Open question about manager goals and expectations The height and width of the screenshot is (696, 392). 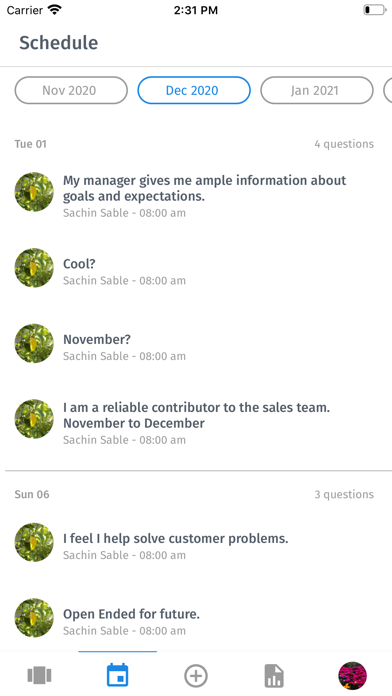click(196, 196)
